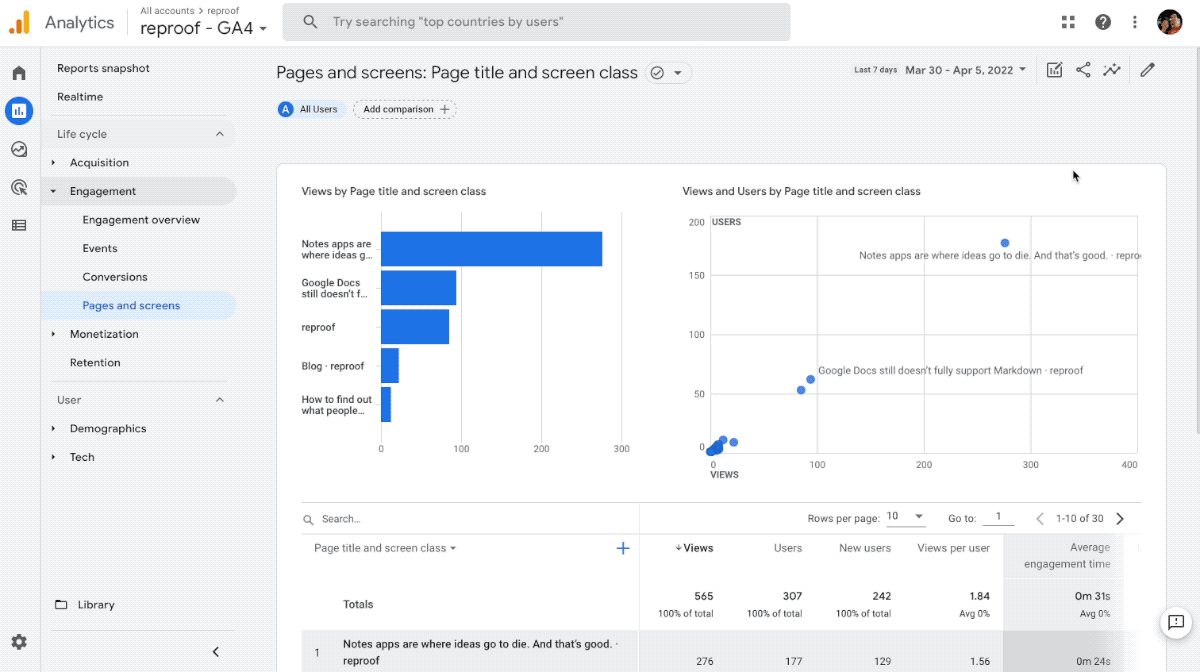The height and width of the screenshot is (672, 1200).
Task: Open Reports snapshot
Action: click(x=104, y=68)
